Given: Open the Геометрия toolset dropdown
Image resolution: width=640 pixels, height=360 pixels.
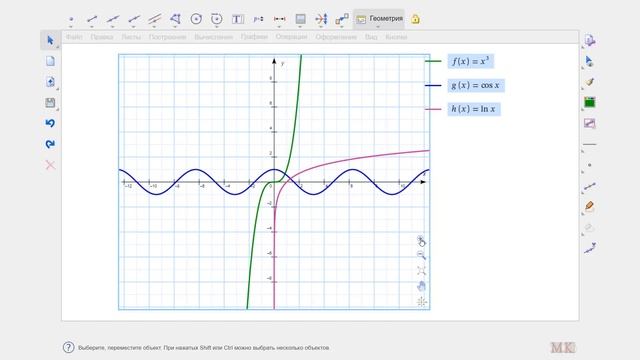Looking at the screenshot, I should (379, 19).
